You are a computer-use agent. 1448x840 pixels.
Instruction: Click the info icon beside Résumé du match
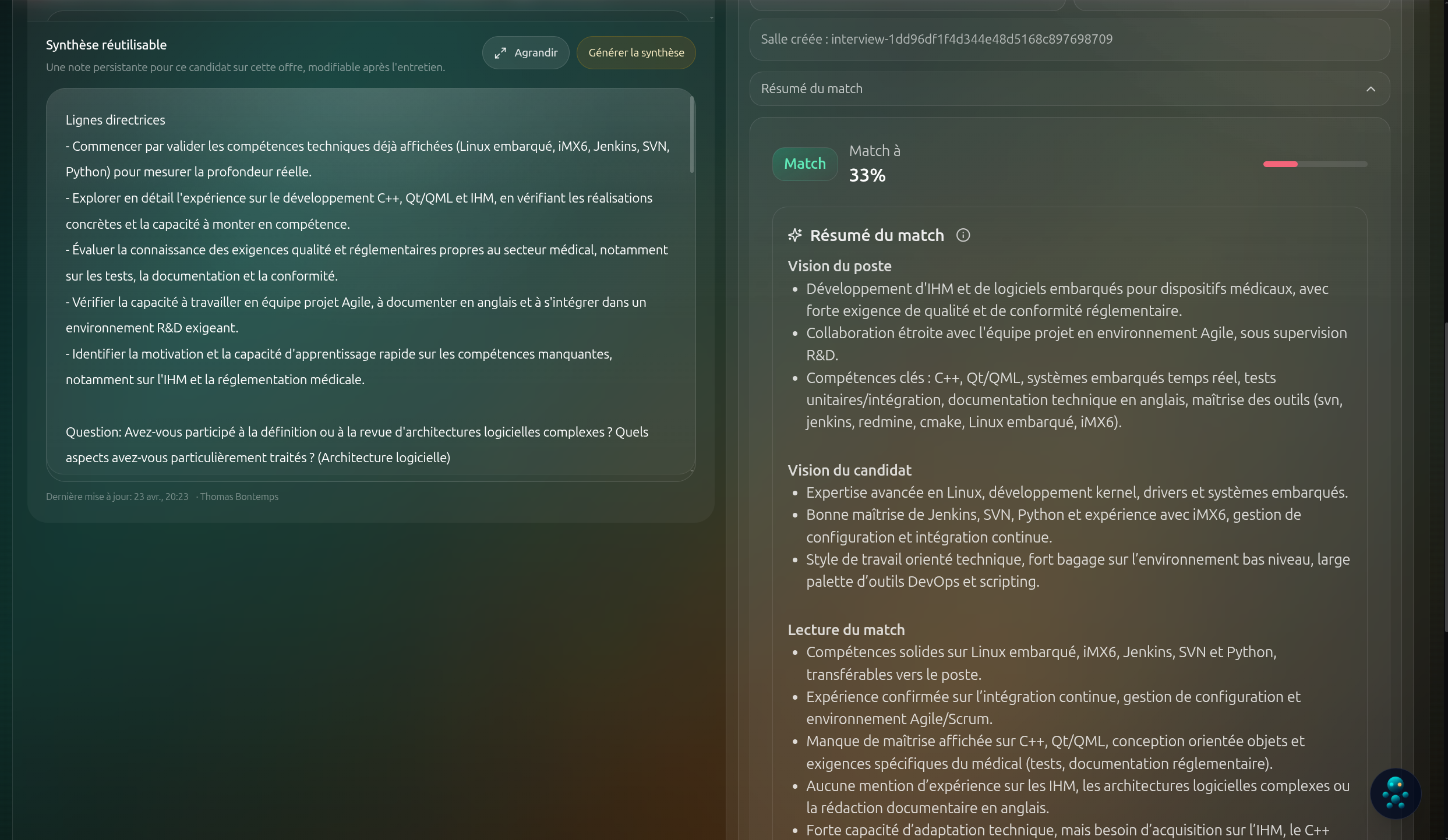pyautogui.click(x=963, y=235)
